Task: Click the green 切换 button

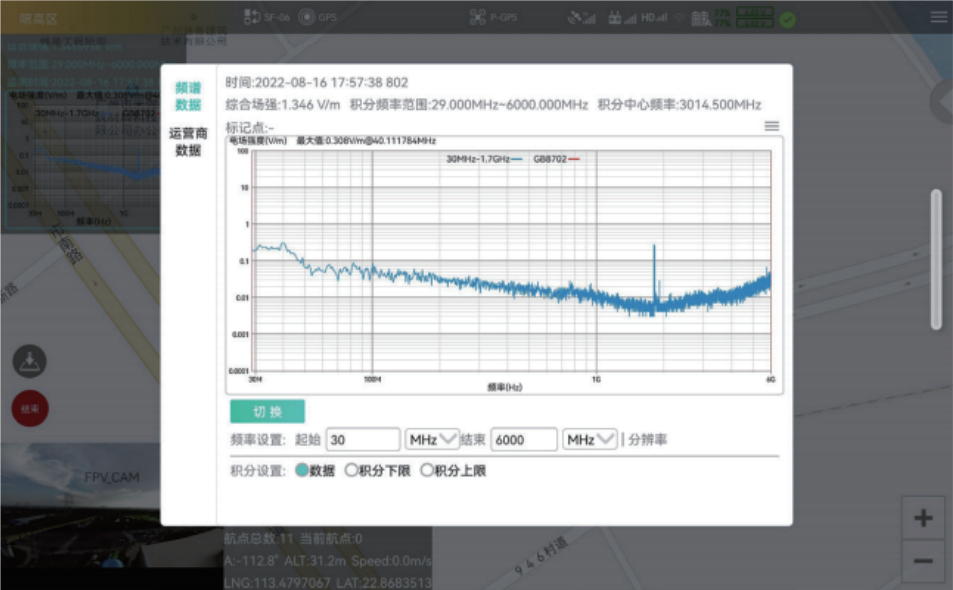Action: pos(267,411)
